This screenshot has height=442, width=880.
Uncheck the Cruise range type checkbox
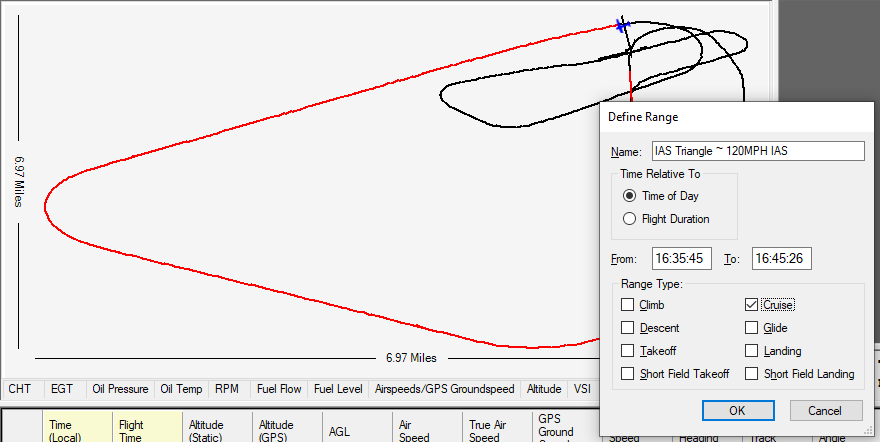[751, 305]
